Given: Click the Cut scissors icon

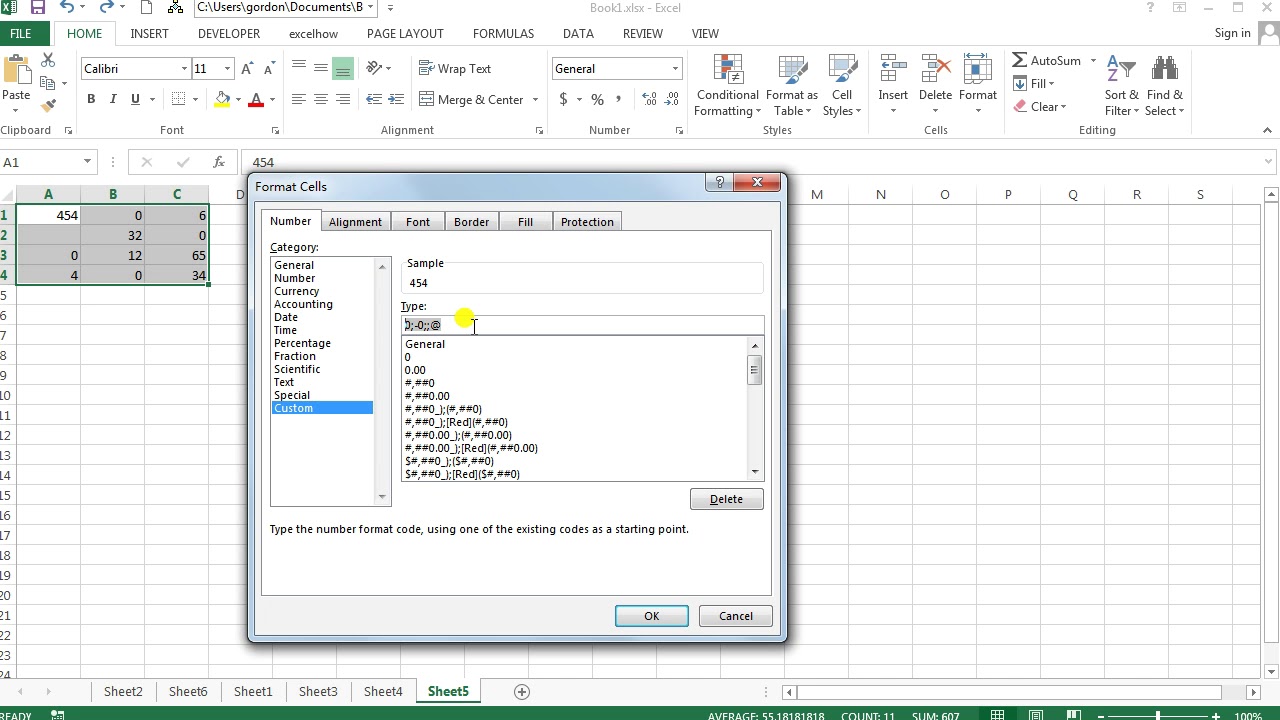Looking at the screenshot, I should coord(48,61).
